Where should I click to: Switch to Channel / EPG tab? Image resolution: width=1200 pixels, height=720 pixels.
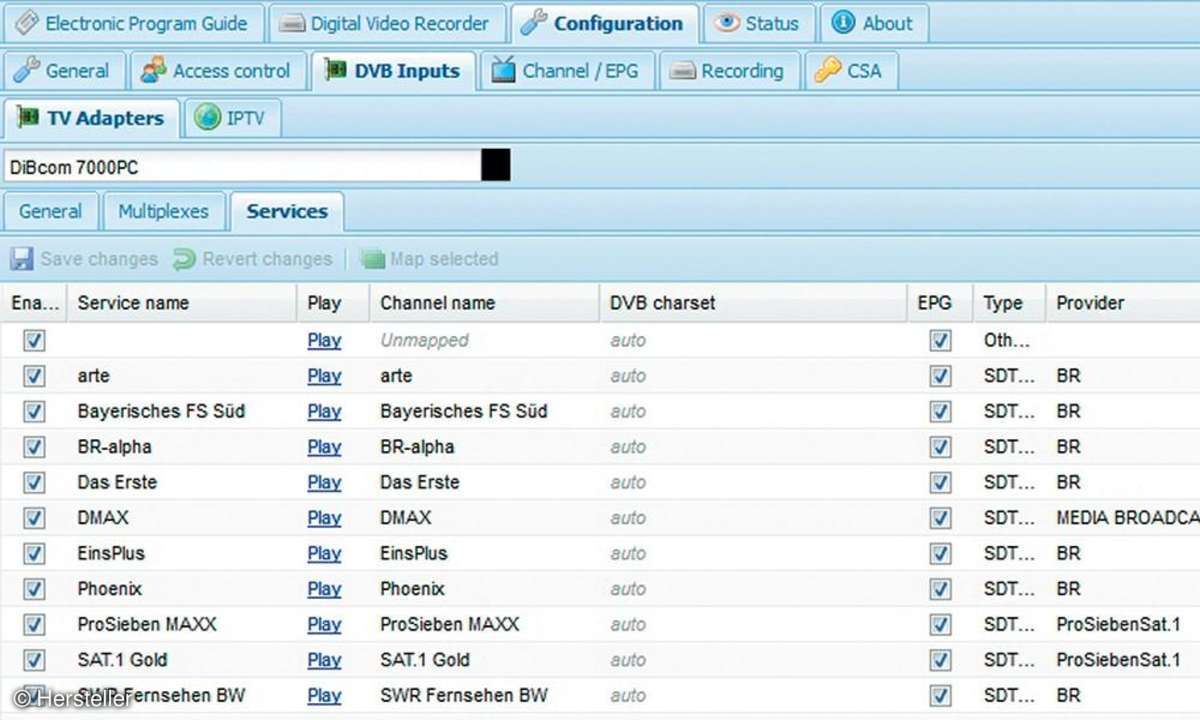point(567,71)
